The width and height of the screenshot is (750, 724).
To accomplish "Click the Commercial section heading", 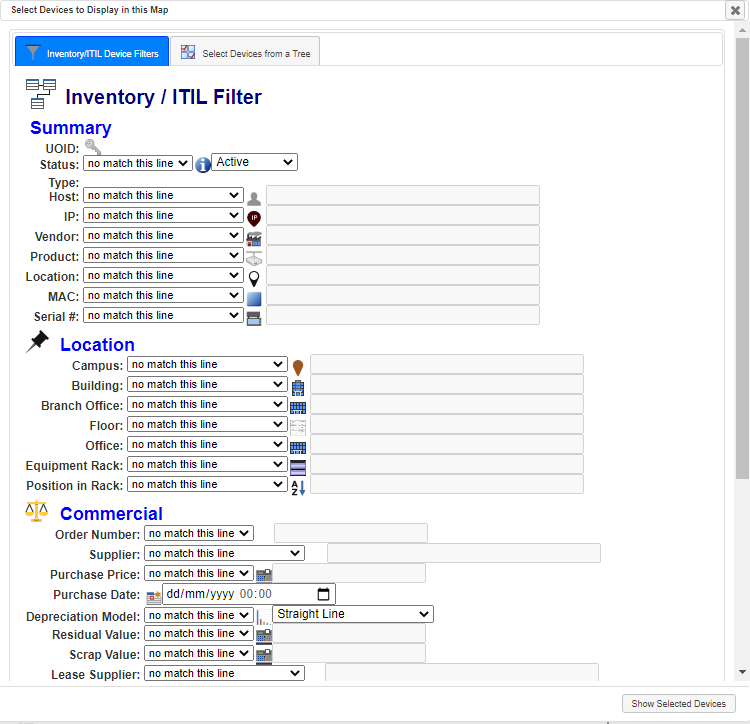I will (x=111, y=514).
